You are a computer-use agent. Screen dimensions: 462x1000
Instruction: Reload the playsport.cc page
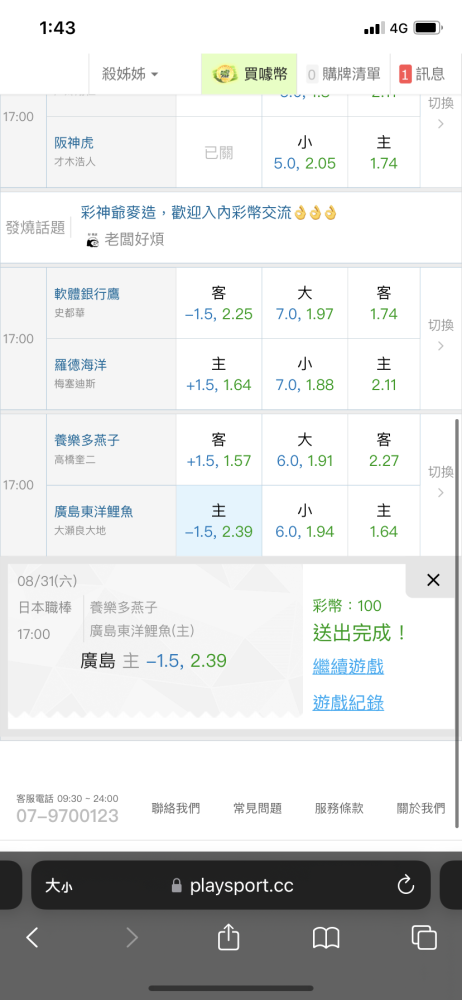point(405,885)
